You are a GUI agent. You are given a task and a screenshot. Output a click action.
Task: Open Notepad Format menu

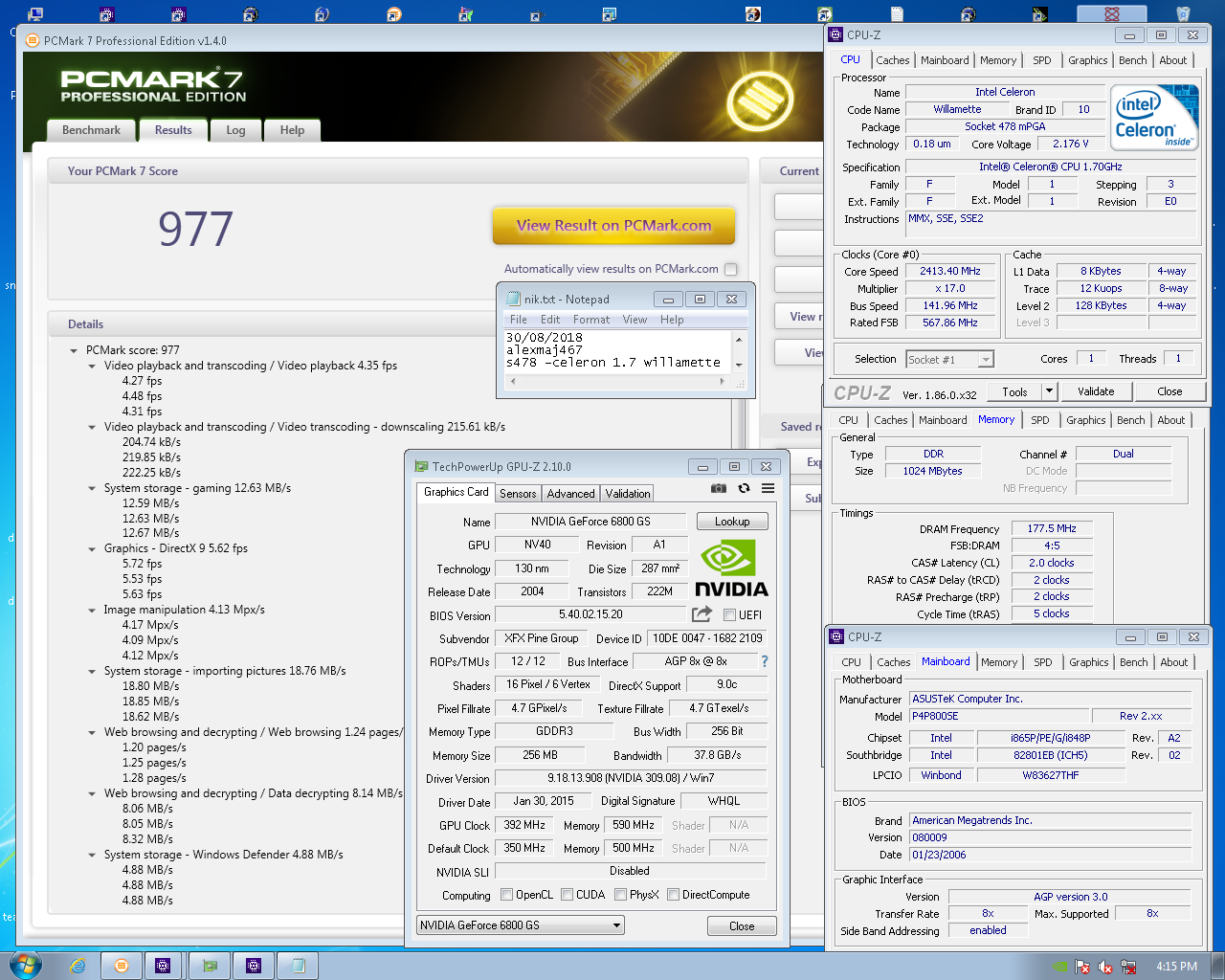(x=591, y=320)
